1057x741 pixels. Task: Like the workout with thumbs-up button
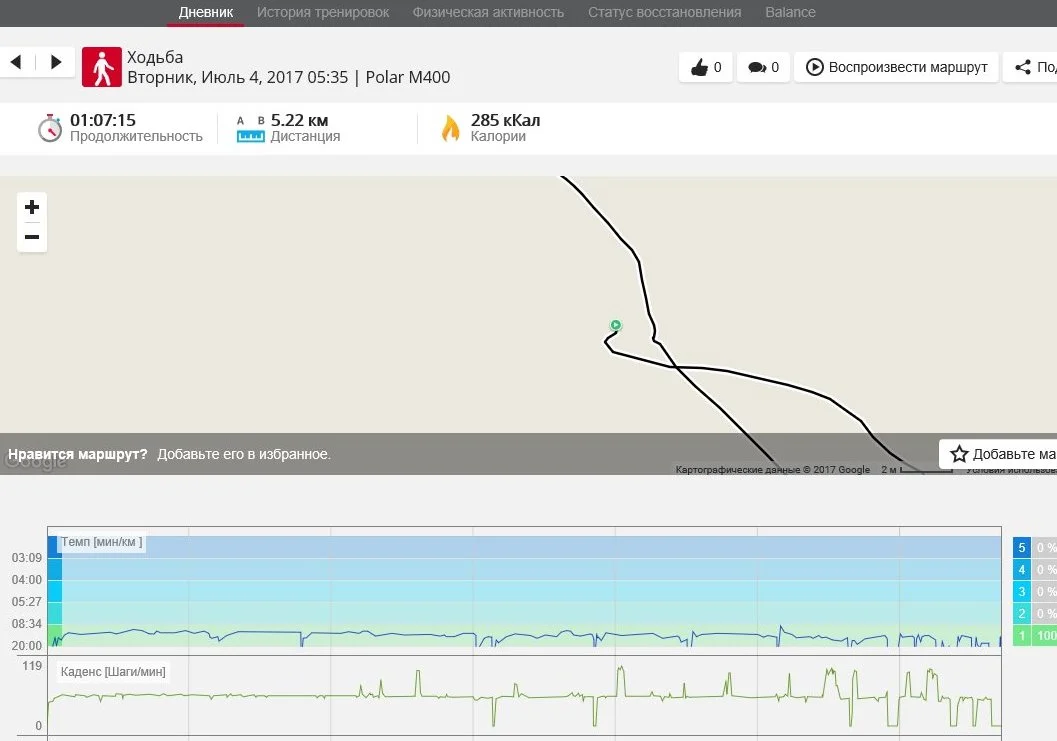[706, 67]
